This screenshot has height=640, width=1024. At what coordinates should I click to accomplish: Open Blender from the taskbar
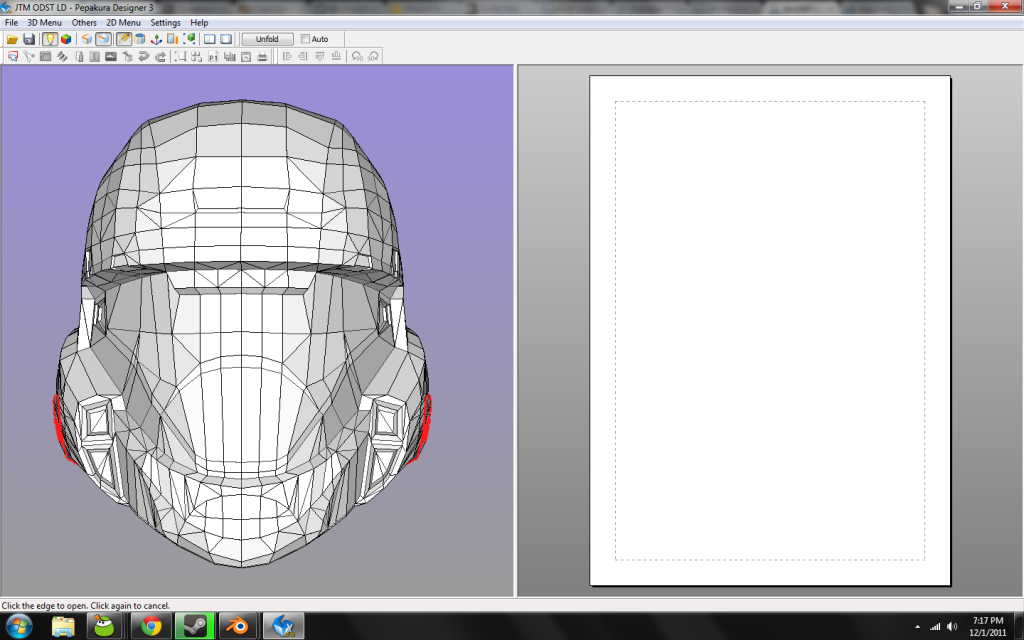click(239, 626)
